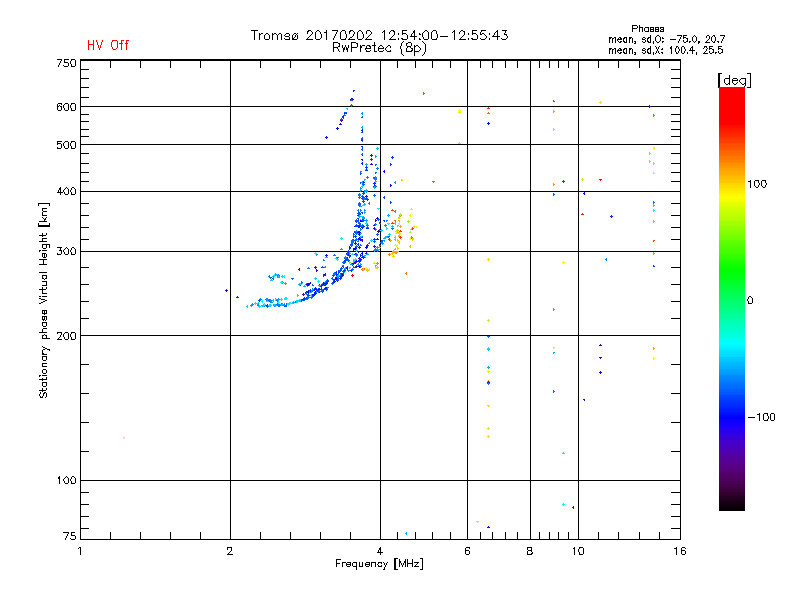Click the y-axis tick label "300"
Viewport: 800px width, 600px height.
67,251
